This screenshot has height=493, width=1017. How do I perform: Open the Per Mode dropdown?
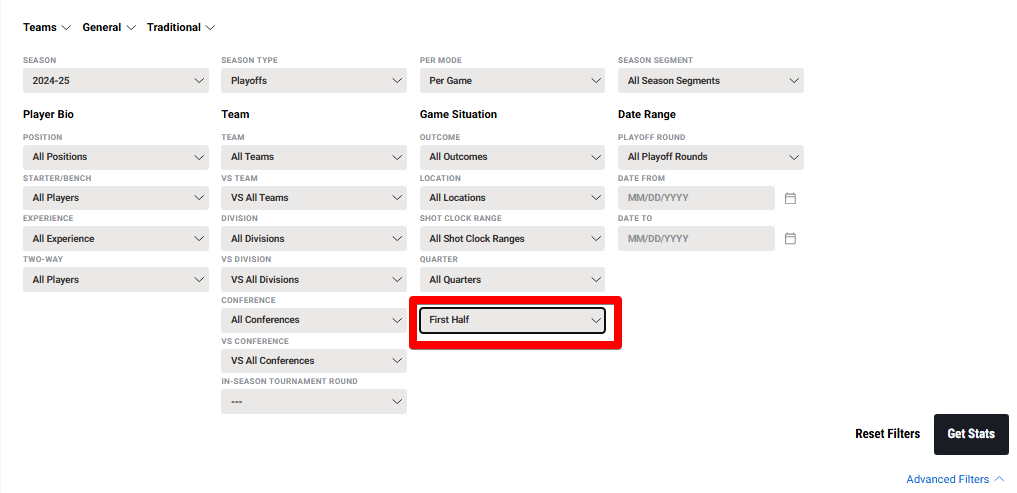pyautogui.click(x=512, y=81)
